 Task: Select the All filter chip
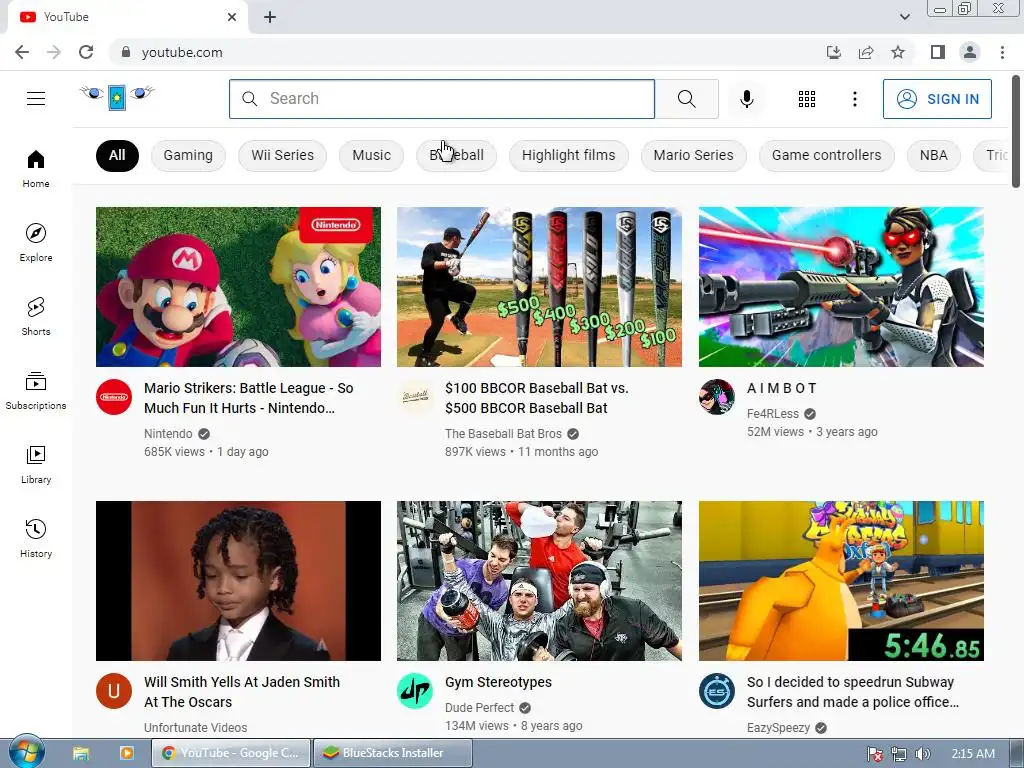point(117,155)
